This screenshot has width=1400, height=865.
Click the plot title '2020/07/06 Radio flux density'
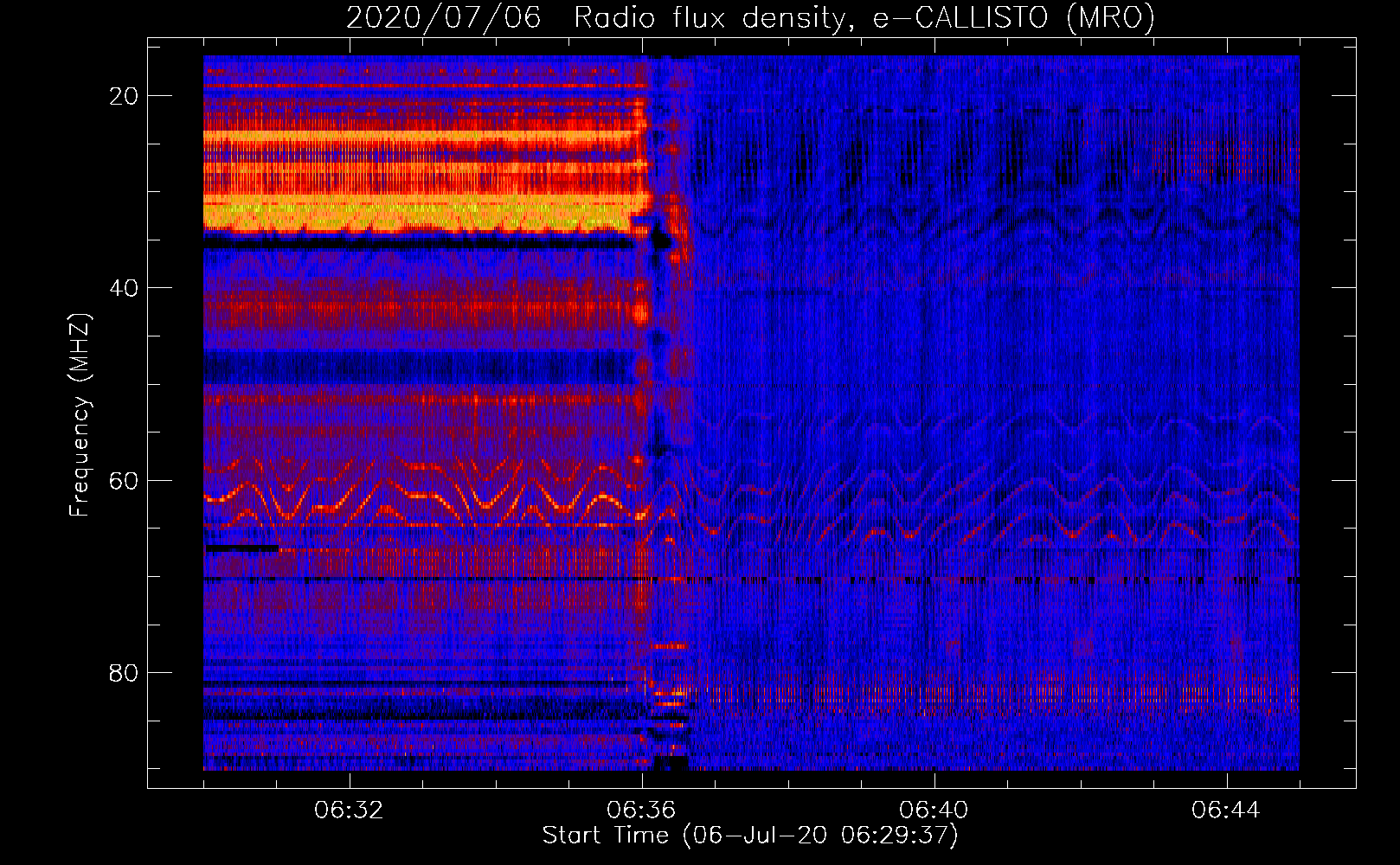point(750,18)
